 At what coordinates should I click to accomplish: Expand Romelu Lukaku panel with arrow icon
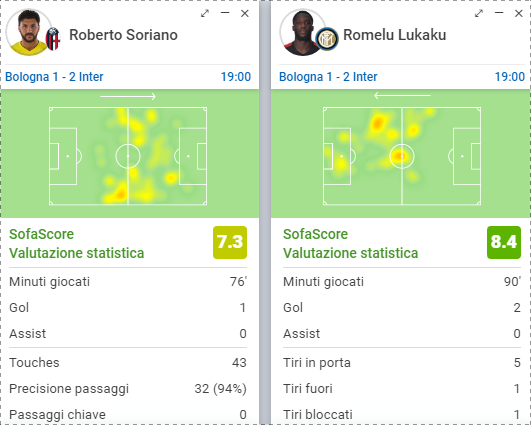click(x=479, y=14)
